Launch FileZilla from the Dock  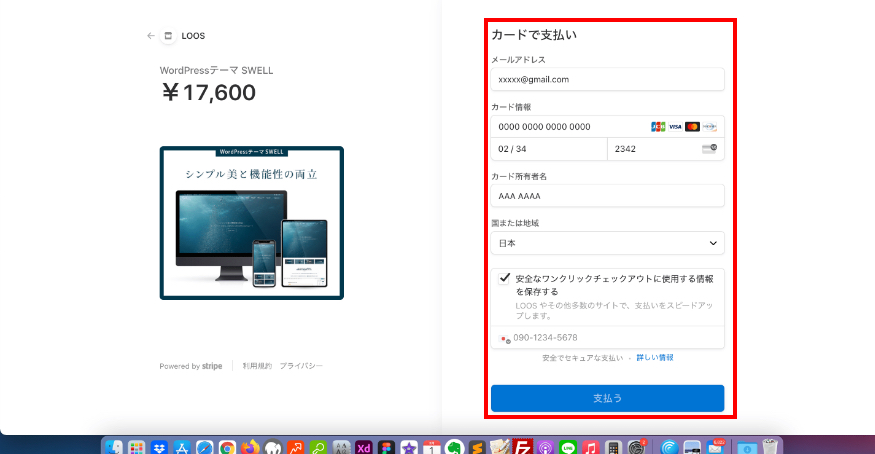pyautogui.click(x=523, y=447)
